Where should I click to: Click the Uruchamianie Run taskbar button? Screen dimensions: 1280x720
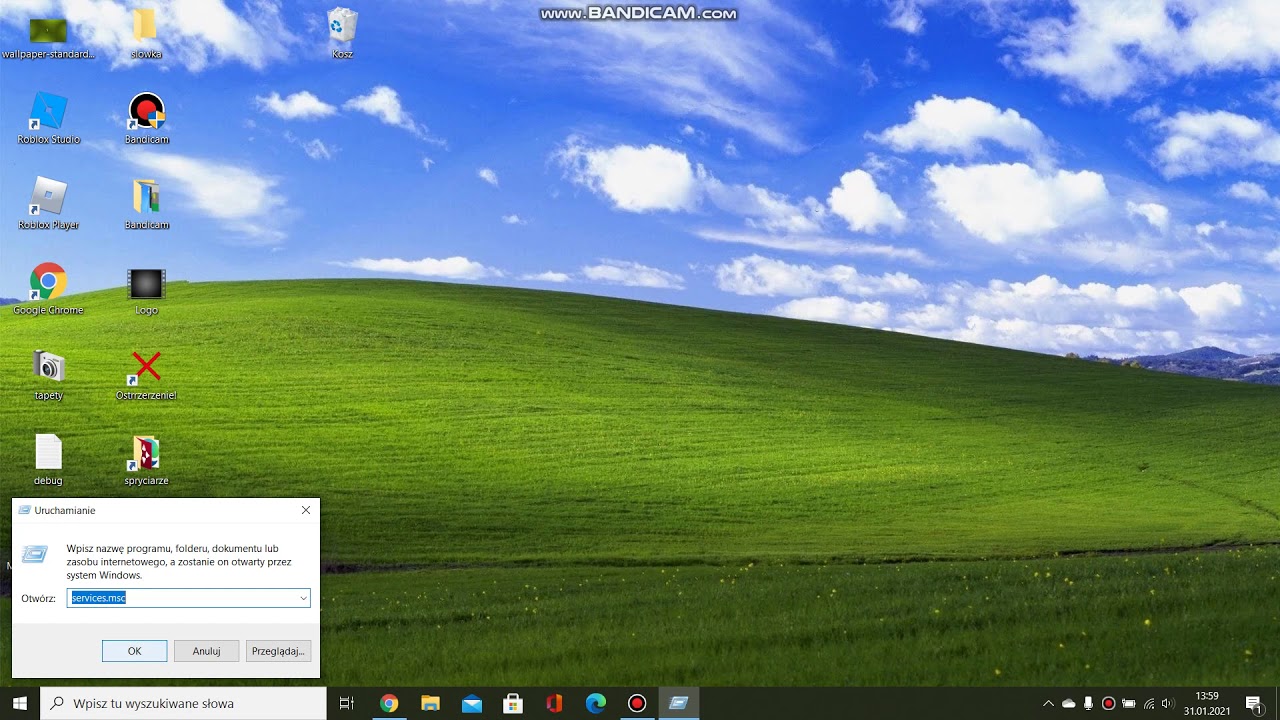click(679, 703)
